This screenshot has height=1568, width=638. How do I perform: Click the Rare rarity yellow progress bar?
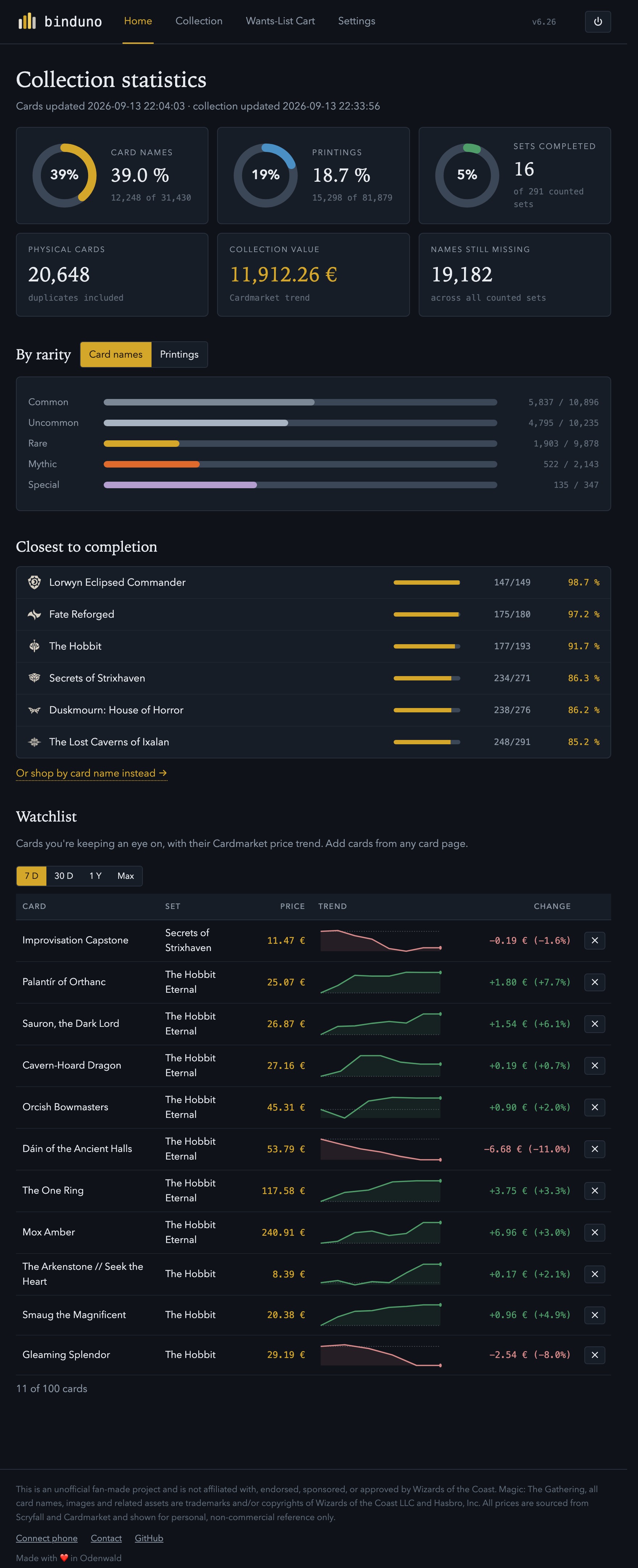[x=301, y=444]
